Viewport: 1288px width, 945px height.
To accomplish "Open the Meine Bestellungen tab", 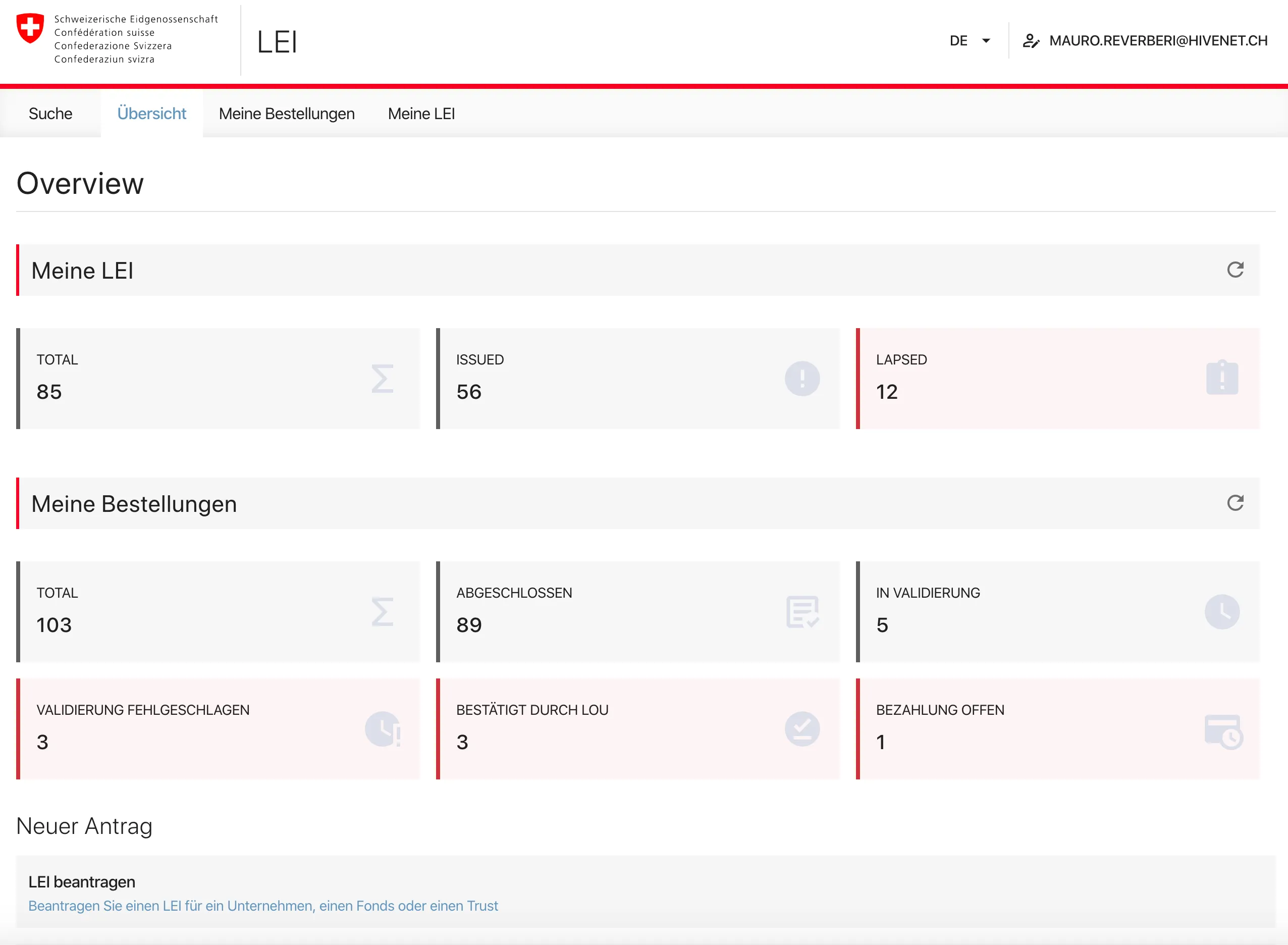I will pyautogui.click(x=287, y=113).
